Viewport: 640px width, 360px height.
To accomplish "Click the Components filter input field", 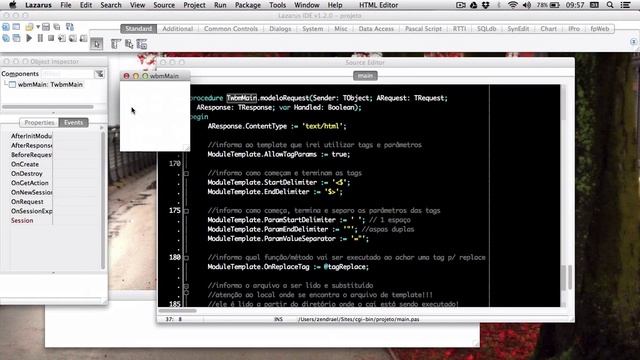I will coord(67,74).
